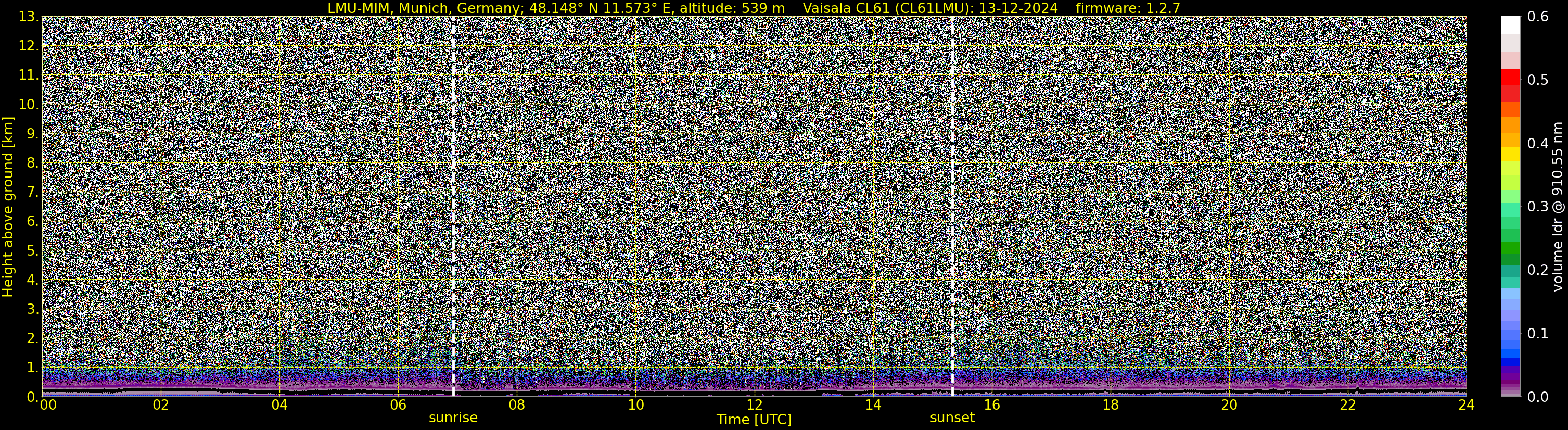Click the white dashed sunset line

(952, 207)
